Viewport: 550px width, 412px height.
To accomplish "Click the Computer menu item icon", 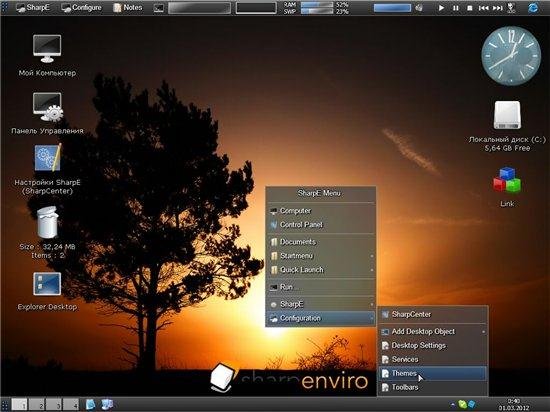I will (x=274, y=211).
